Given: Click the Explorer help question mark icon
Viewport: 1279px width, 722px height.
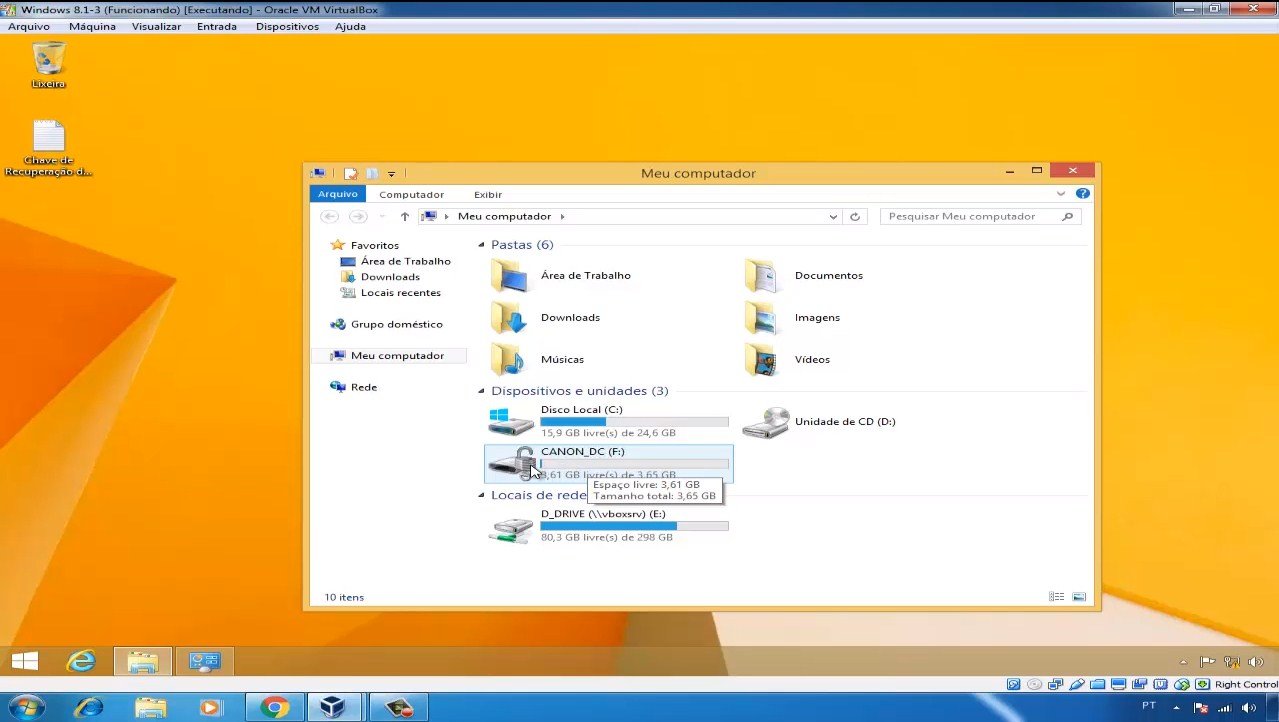Looking at the screenshot, I should pyautogui.click(x=1082, y=194).
